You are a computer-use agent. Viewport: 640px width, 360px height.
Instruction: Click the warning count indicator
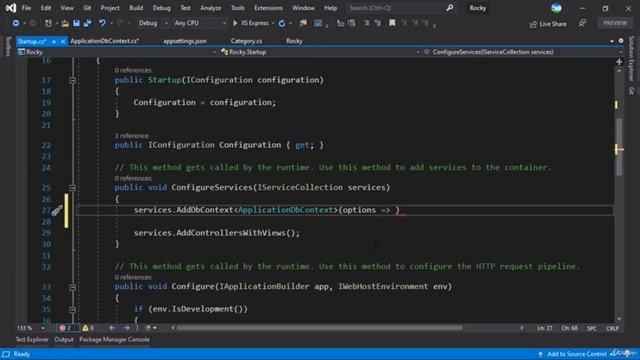[88, 328]
